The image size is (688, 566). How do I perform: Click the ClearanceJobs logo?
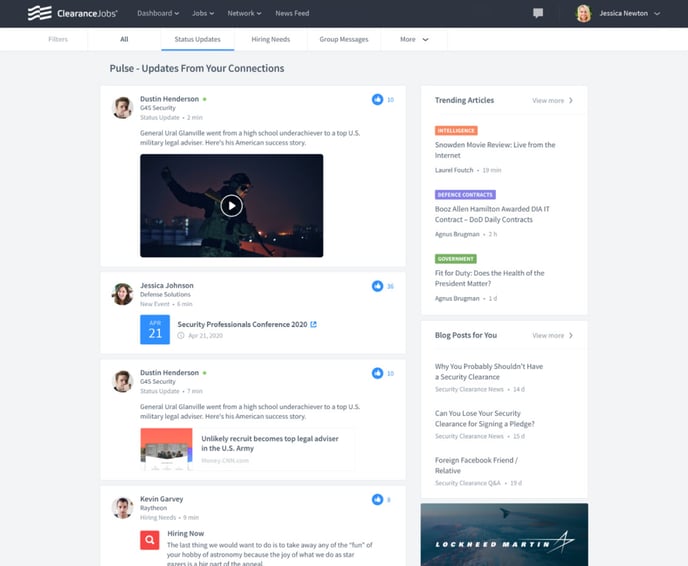(x=72, y=13)
